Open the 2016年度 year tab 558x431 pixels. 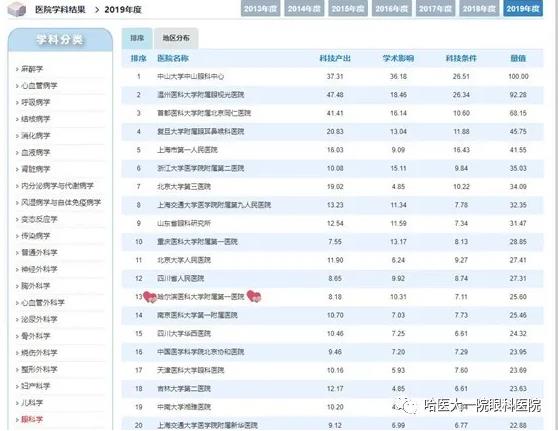pos(392,9)
